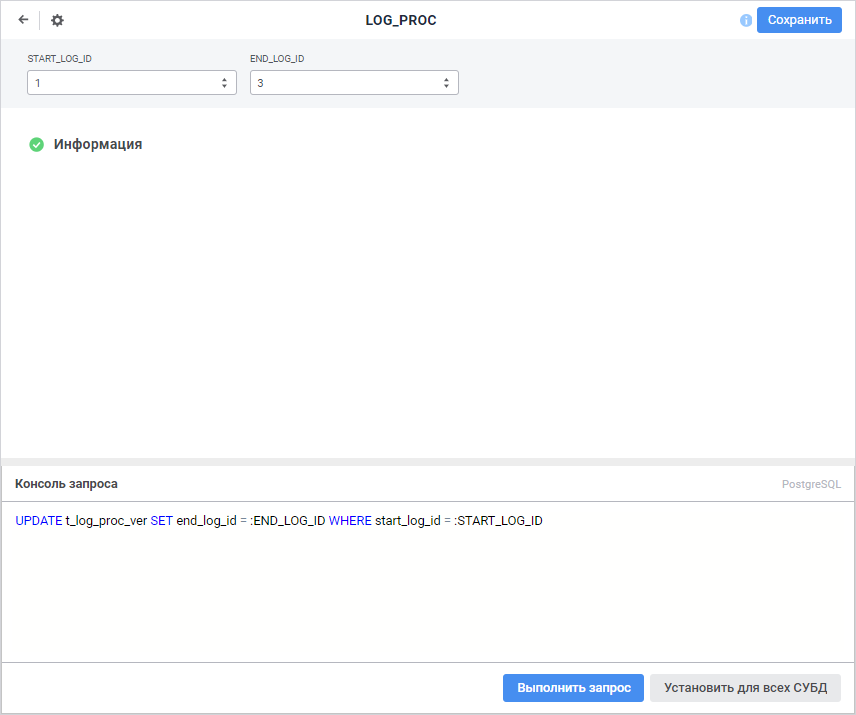Click the blue info icon
Viewport: 856px width, 715px height.
[x=745, y=20]
